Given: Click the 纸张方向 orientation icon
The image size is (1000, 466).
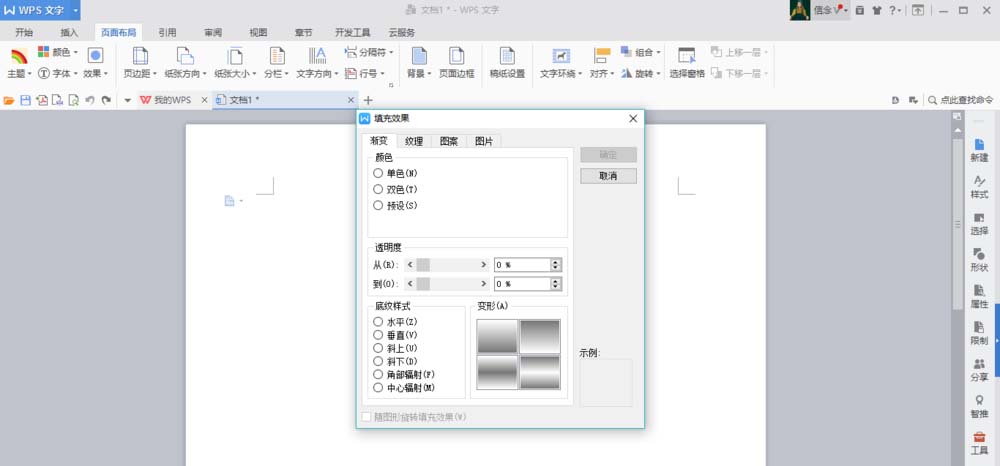Looking at the screenshot, I should (x=185, y=56).
